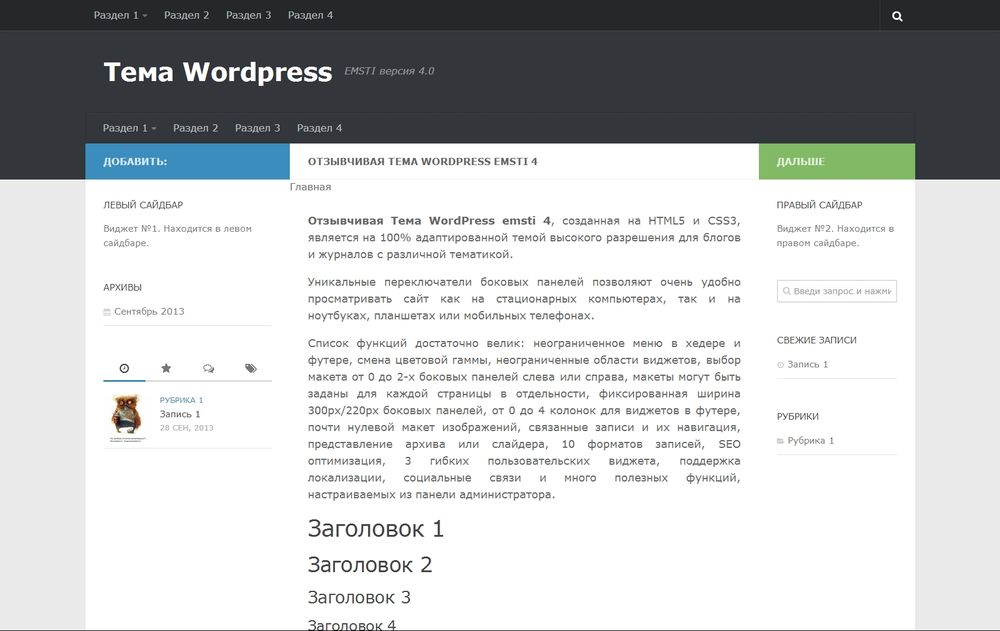This screenshot has height=631, width=1000.
Task: Toggle the green Дальше sidebar header
Action: pyautogui.click(x=836, y=161)
